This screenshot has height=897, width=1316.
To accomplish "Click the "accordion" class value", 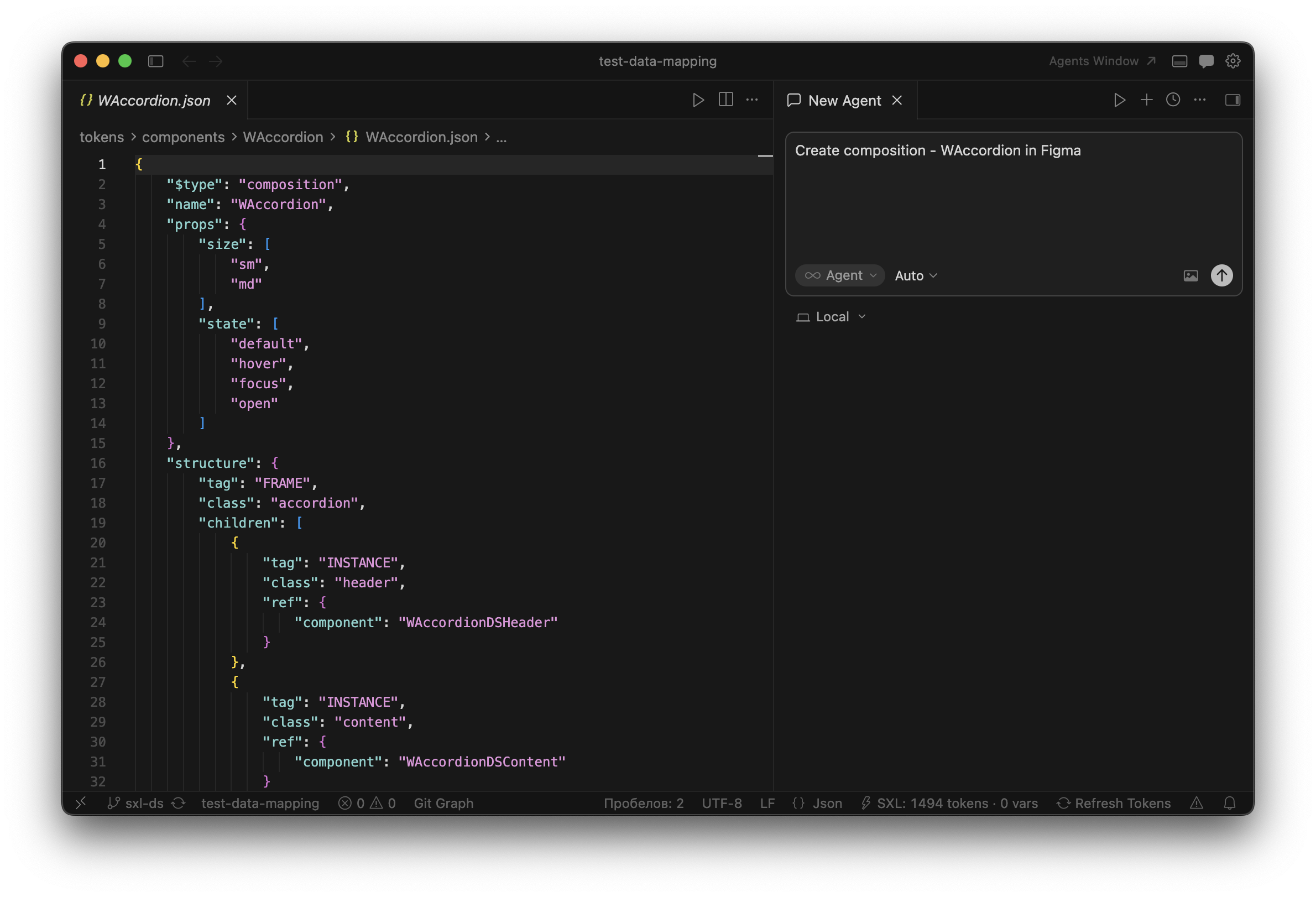I will [x=315, y=503].
